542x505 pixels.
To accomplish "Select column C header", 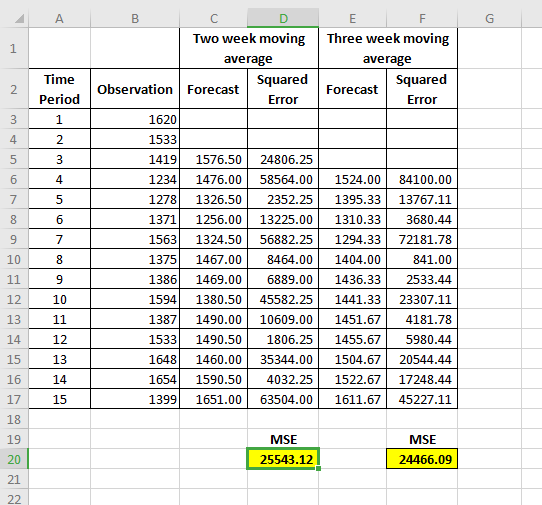I will click(x=214, y=18).
